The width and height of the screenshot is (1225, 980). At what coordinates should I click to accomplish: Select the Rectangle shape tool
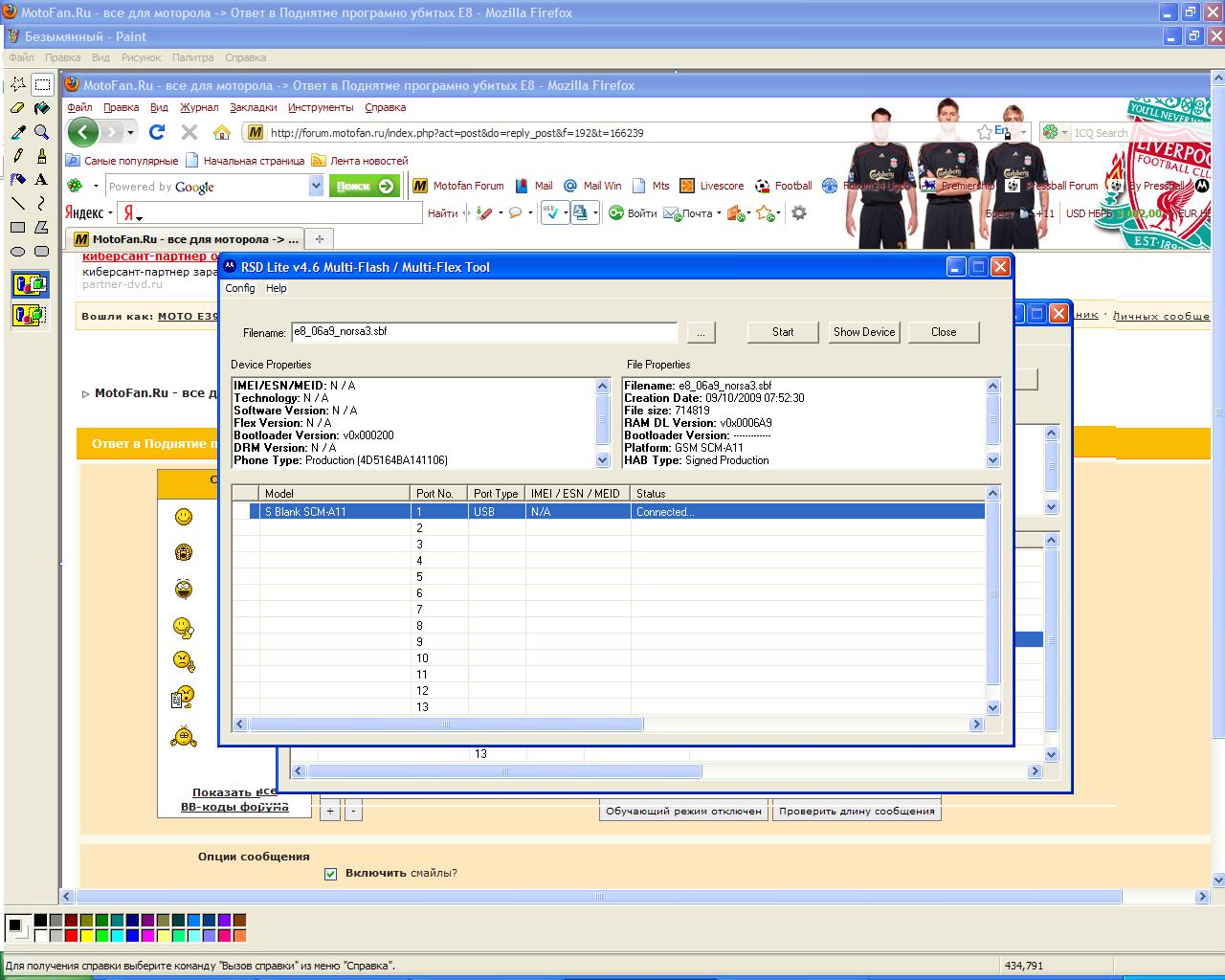[18, 227]
